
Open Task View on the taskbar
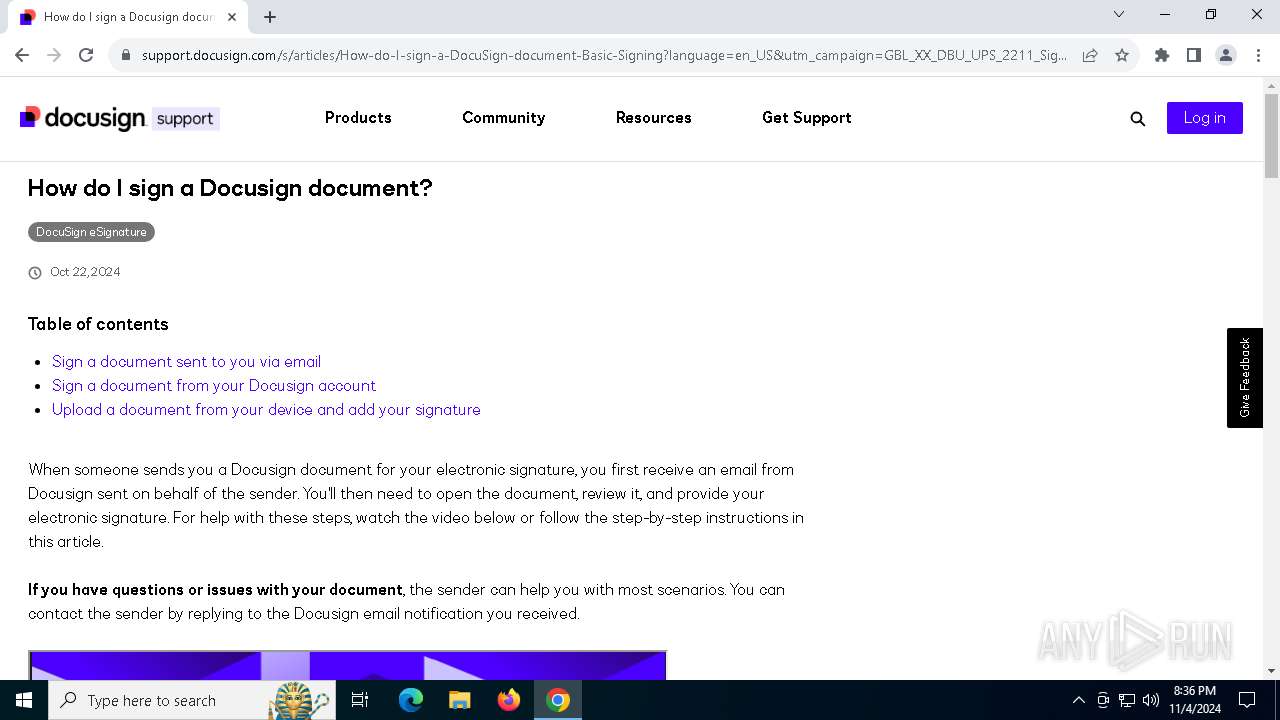tap(360, 700)
